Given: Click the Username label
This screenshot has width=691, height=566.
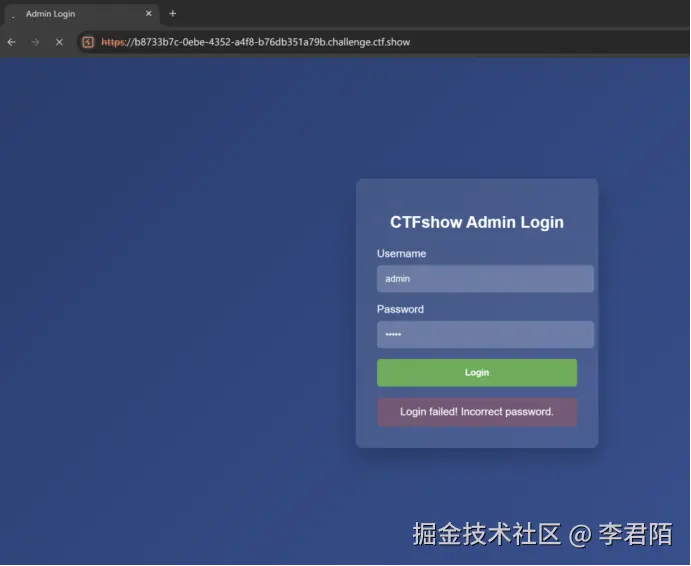Looking at the screenshot, I should pos(401,253).
